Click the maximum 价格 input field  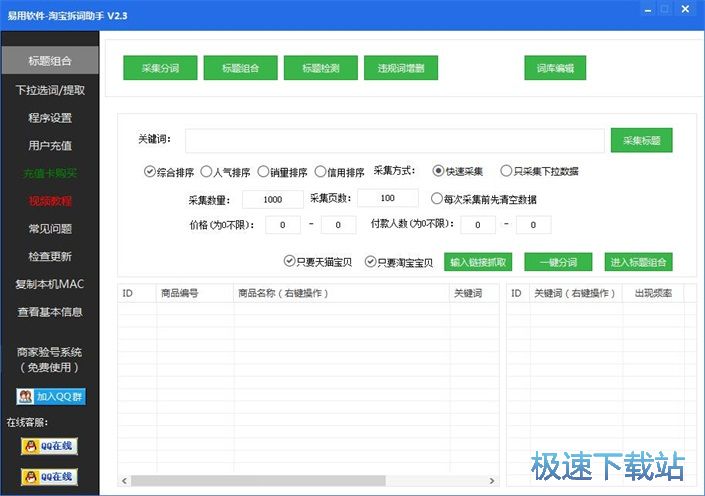pos(338,225)
